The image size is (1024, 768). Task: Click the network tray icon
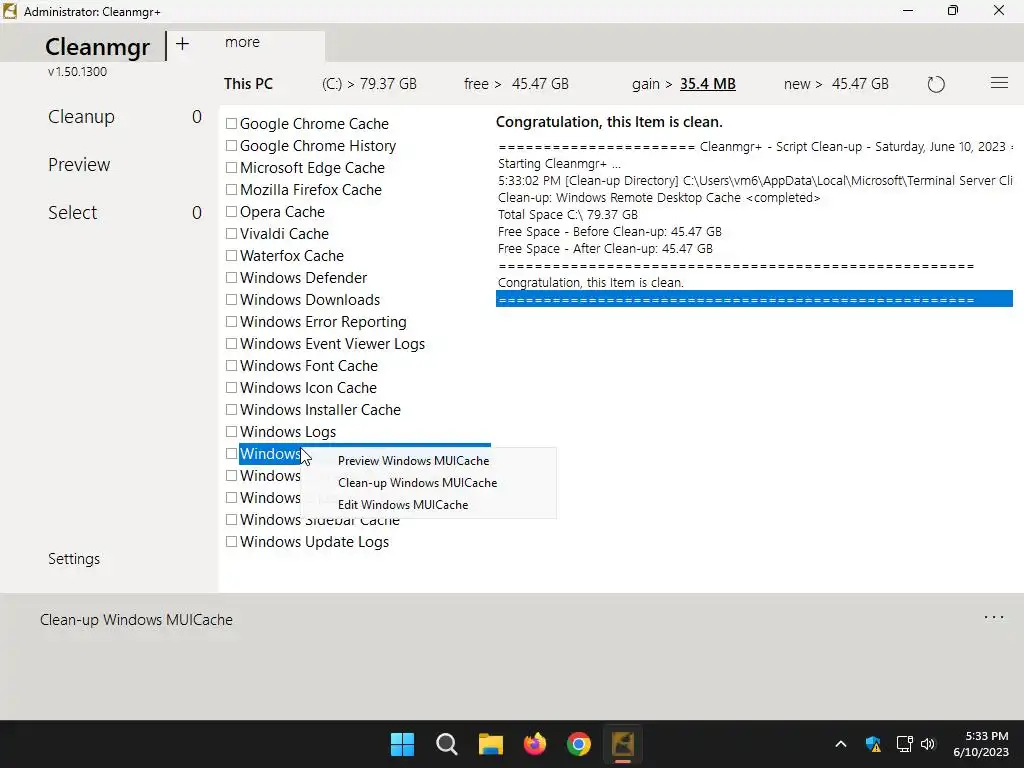tap(904, 744)
